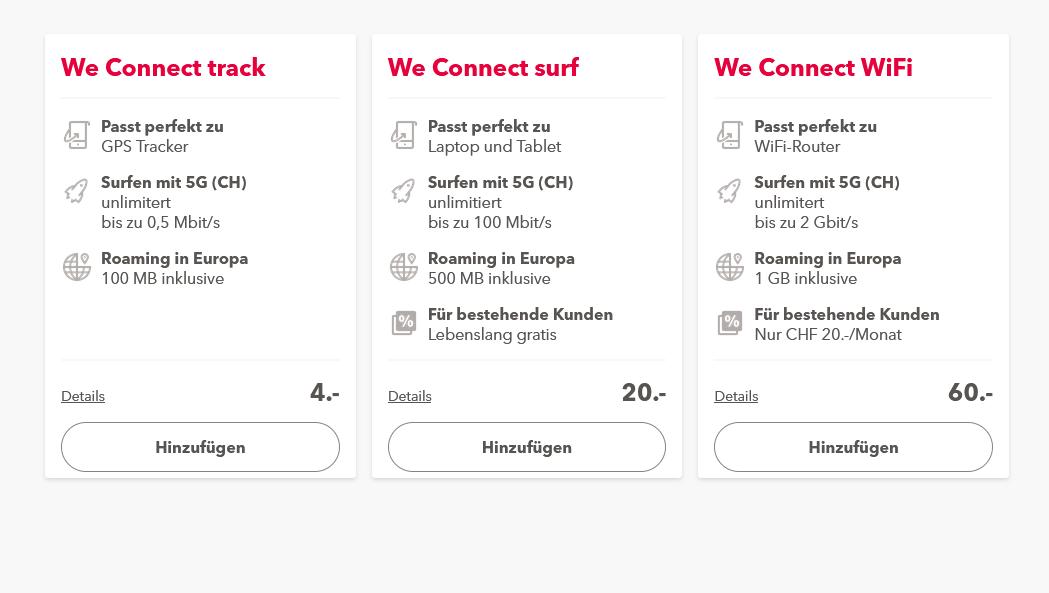Click the globe roaming icon in track card
The height and width of the screenshot is (593, 1049).
tap(77, 267)
